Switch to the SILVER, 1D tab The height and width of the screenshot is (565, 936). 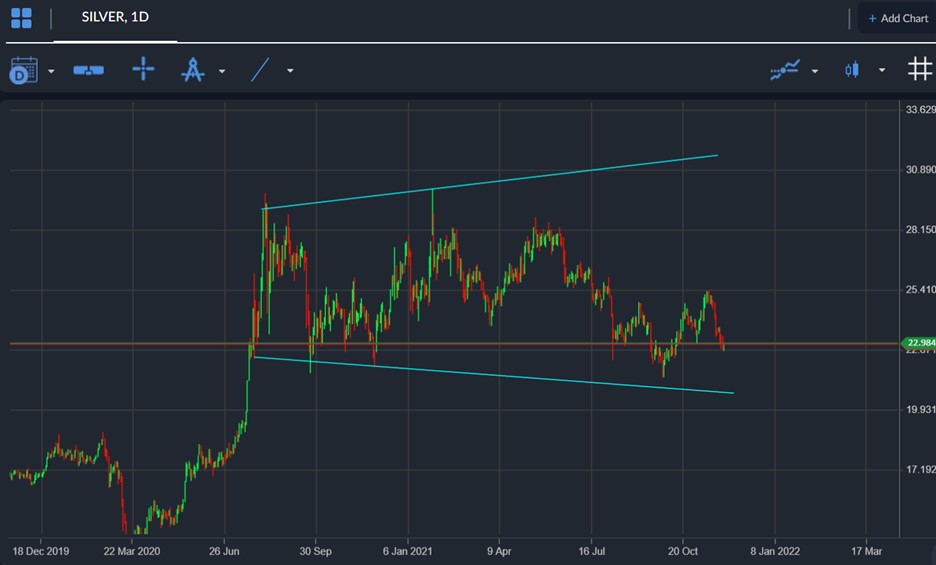115,18
